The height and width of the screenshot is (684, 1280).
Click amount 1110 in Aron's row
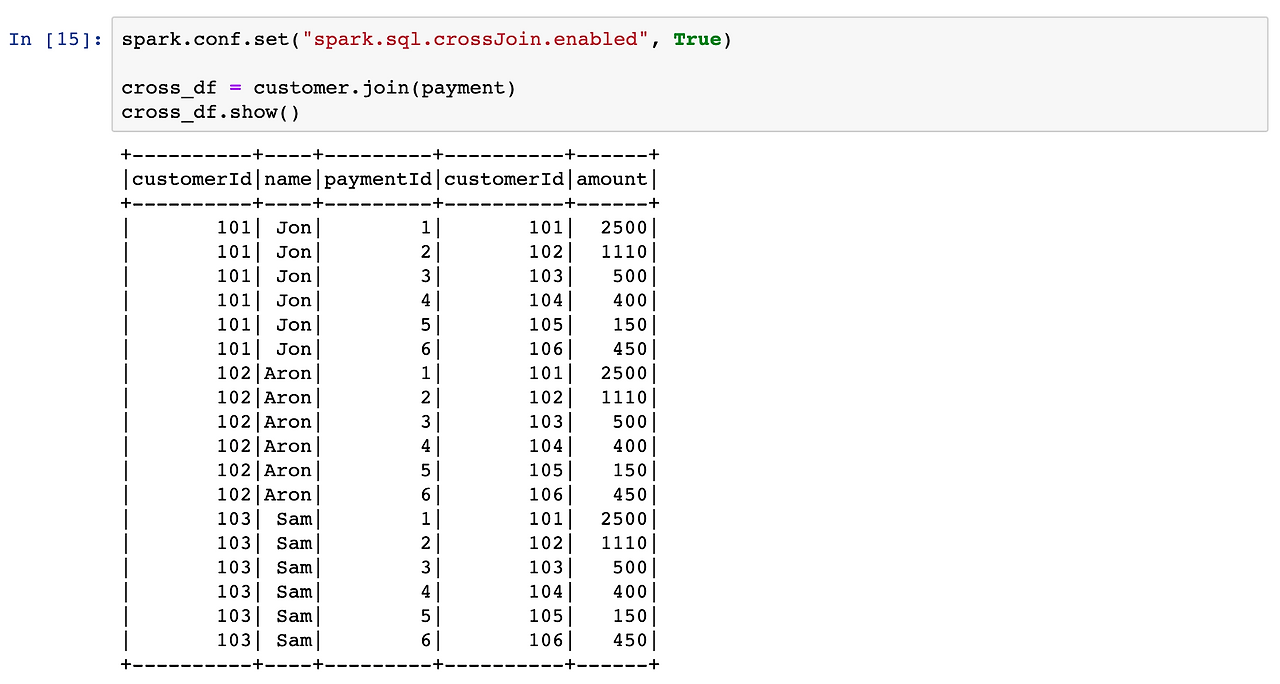click(x=625, y=397)
